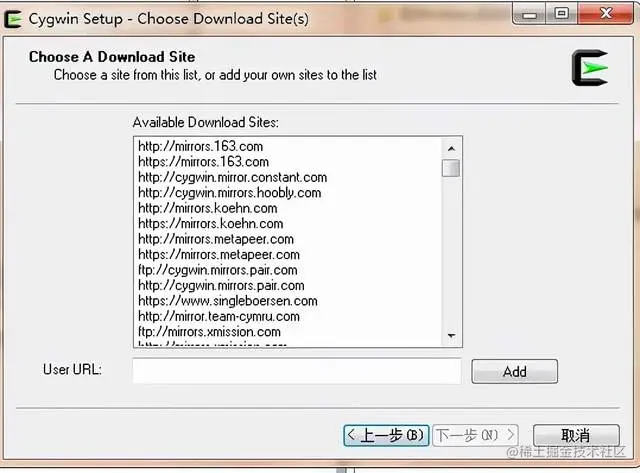
Task: Select http://cygwin.mirrors.pair.com site
Action: [221, 286]
